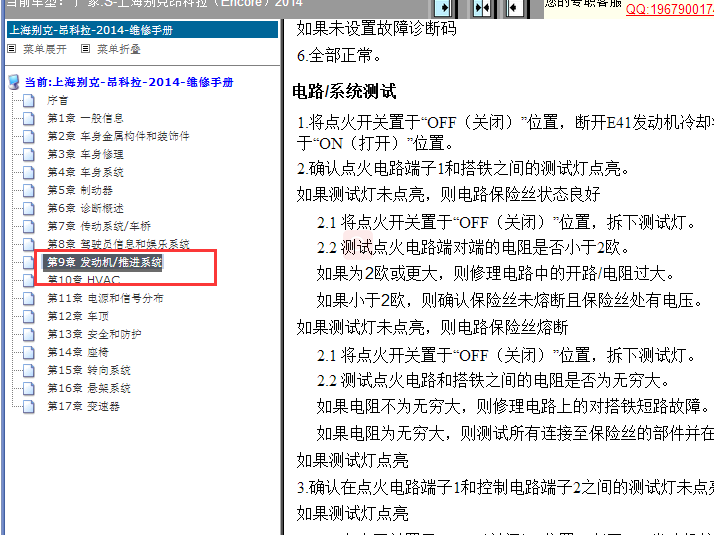Click the line 如果小于2欧,则确认保险丝未熔断
714x535 pixels.
pyautogui.click(x=510, y=301)
